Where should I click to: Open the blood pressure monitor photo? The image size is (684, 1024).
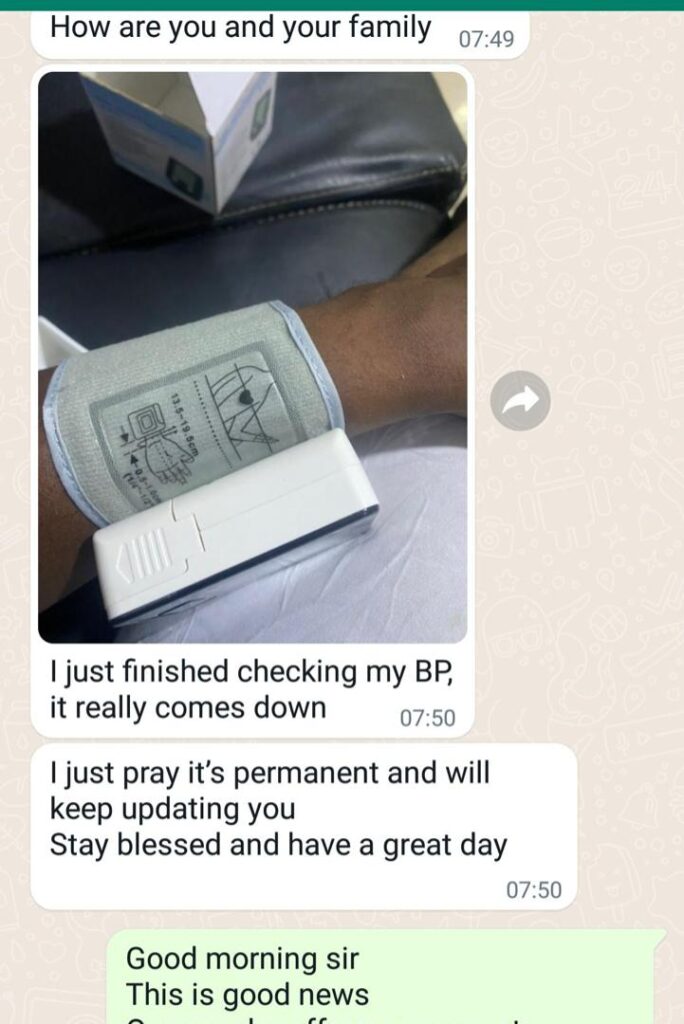point(253,357)
